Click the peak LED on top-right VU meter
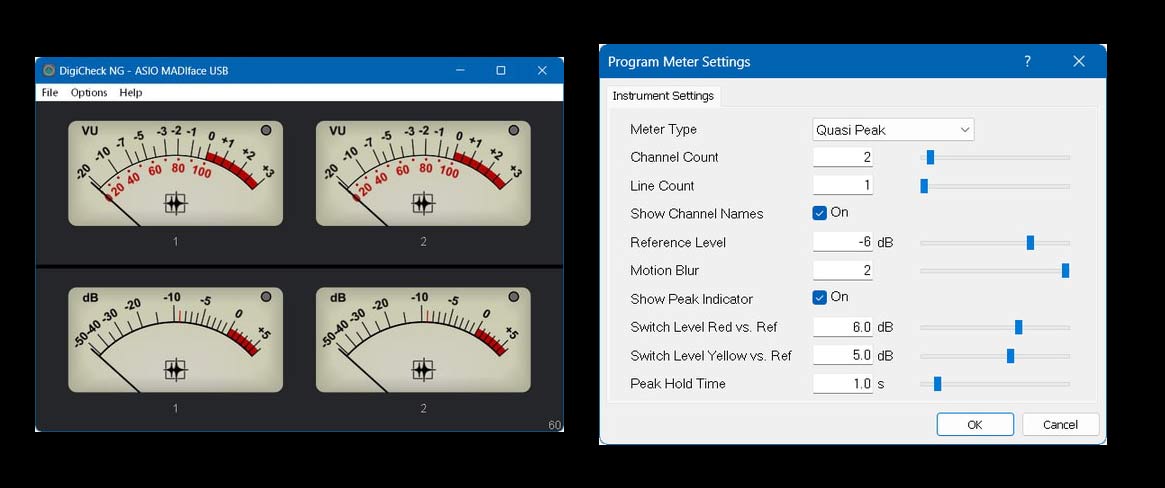This screenshot has height=488, width=1165. click(x=514, y=130)
